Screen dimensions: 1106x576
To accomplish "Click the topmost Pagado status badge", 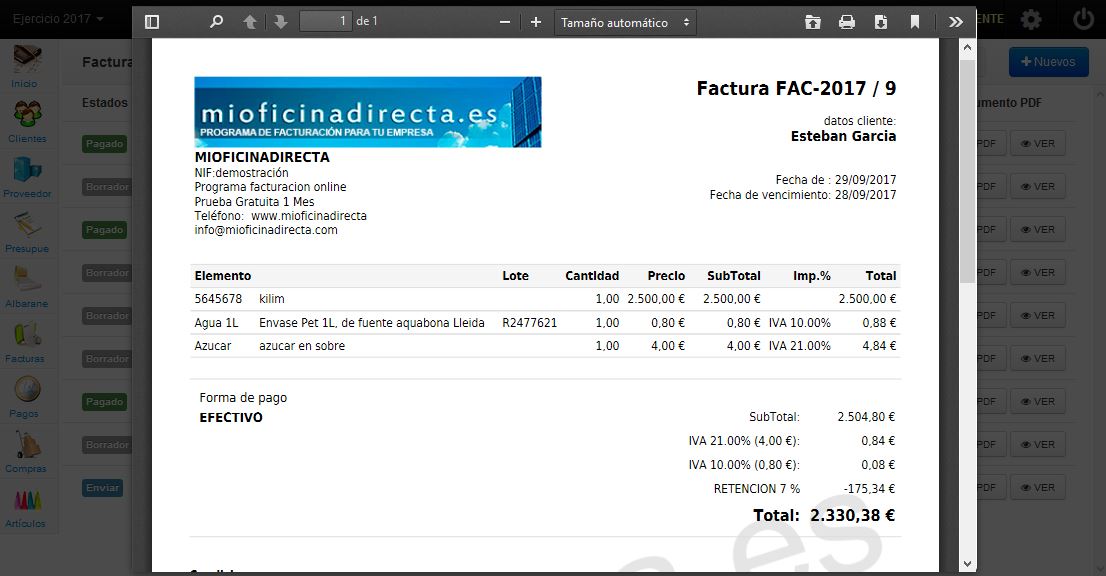I will point(104,144).
